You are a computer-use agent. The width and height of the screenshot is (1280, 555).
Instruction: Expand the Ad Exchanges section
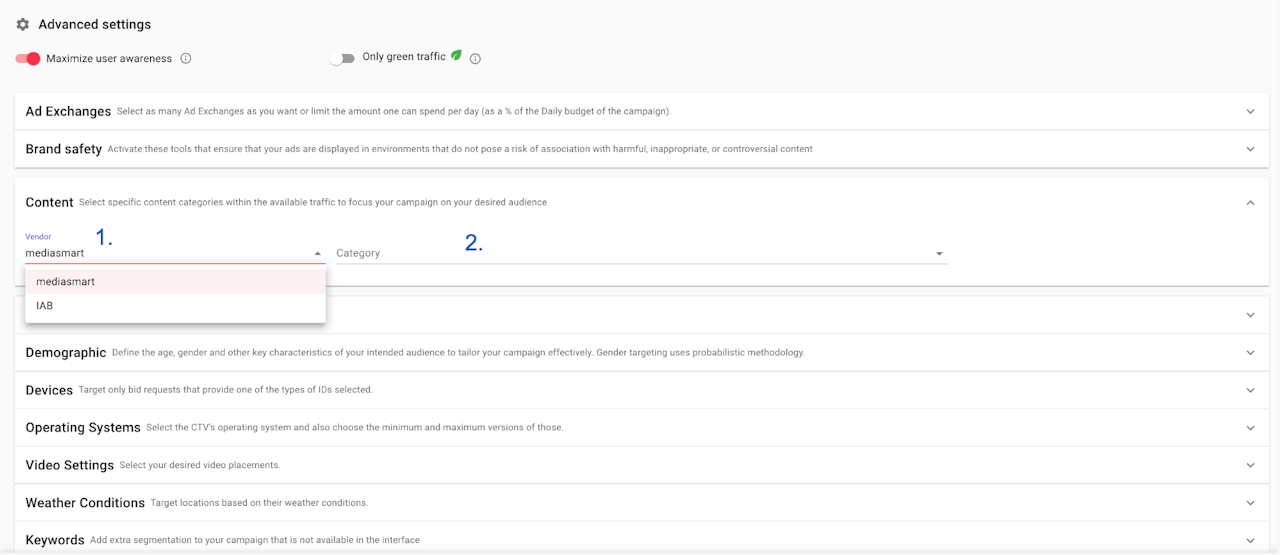pyautogui.click(x=1250, y=111)
